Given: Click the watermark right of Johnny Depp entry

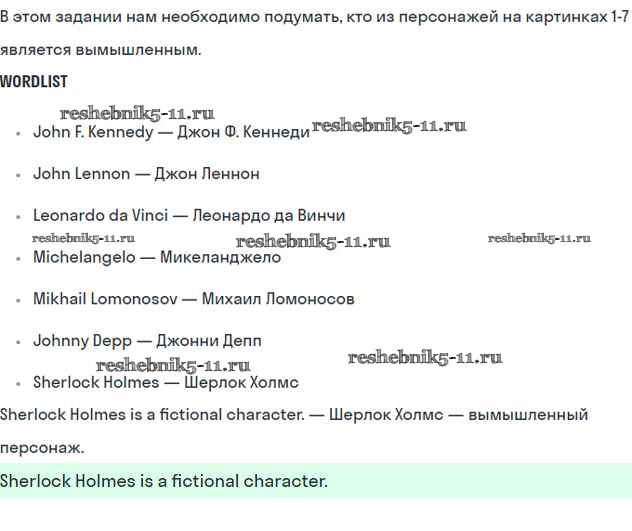Looking at the screenshot, I should (425, 357).
